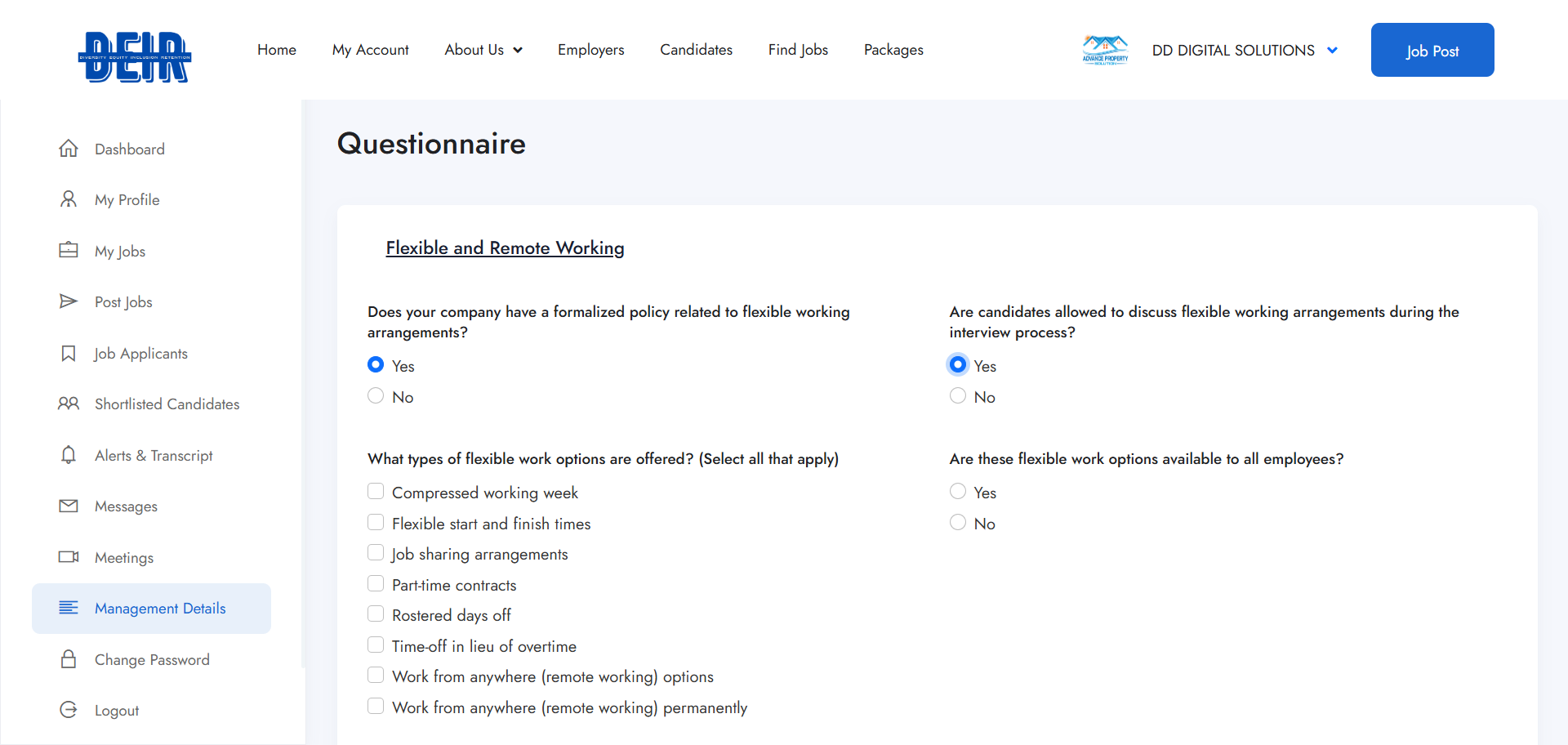Click the Change Password lock icon
The width and height of the screenshot is (1568, 745).
[69, 659]
